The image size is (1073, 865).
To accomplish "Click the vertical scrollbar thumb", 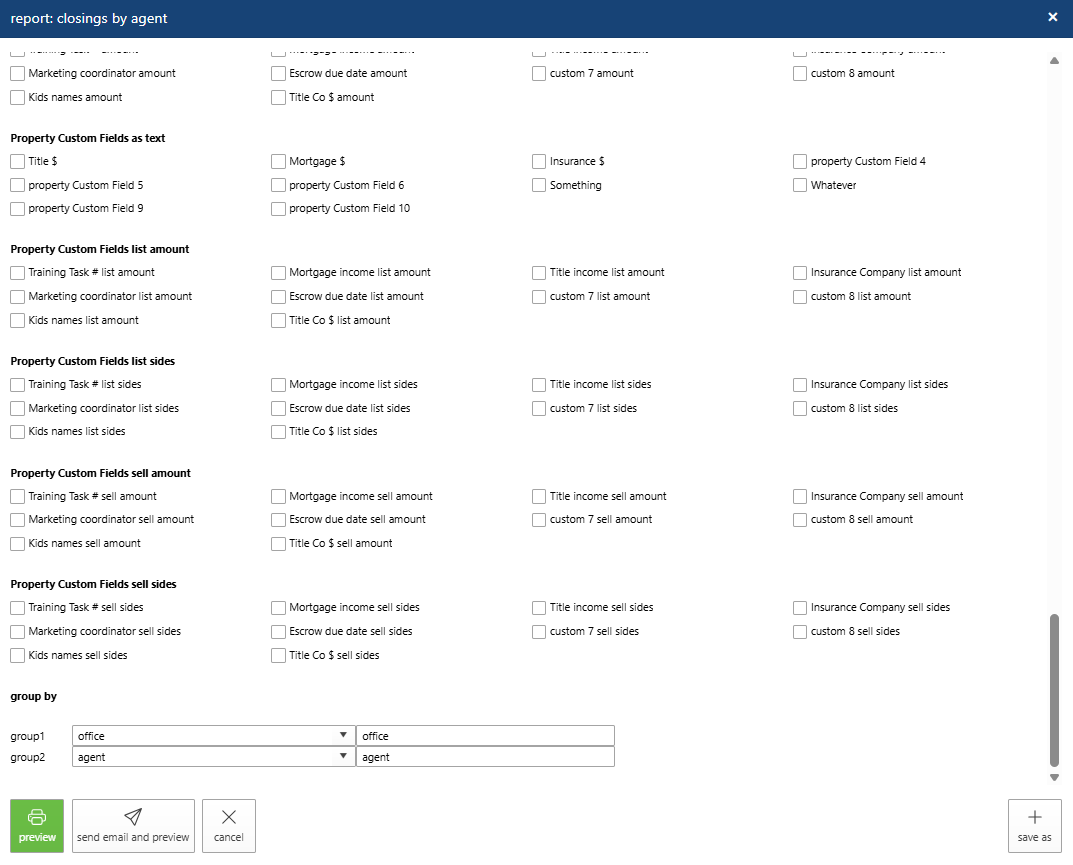I will click(1054, 690).
